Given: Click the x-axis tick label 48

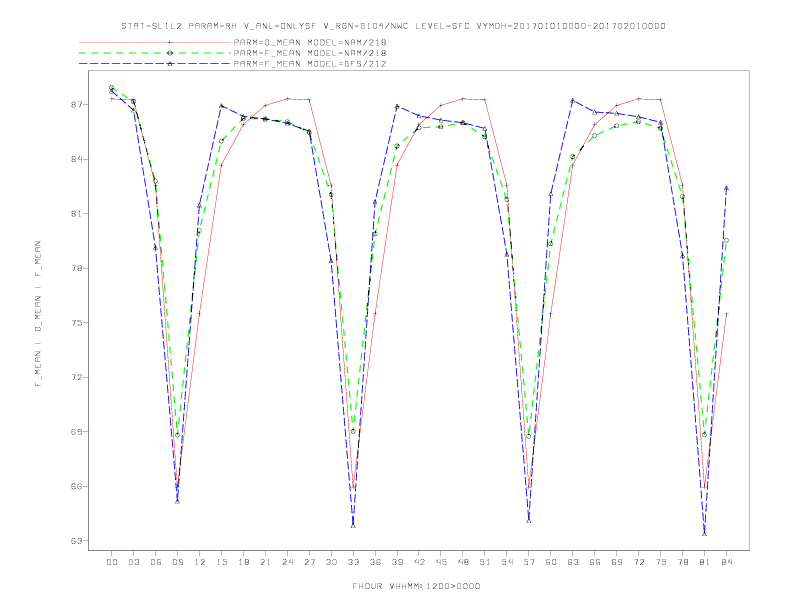Looking at the screenshot, I should (x=463, y=562).
